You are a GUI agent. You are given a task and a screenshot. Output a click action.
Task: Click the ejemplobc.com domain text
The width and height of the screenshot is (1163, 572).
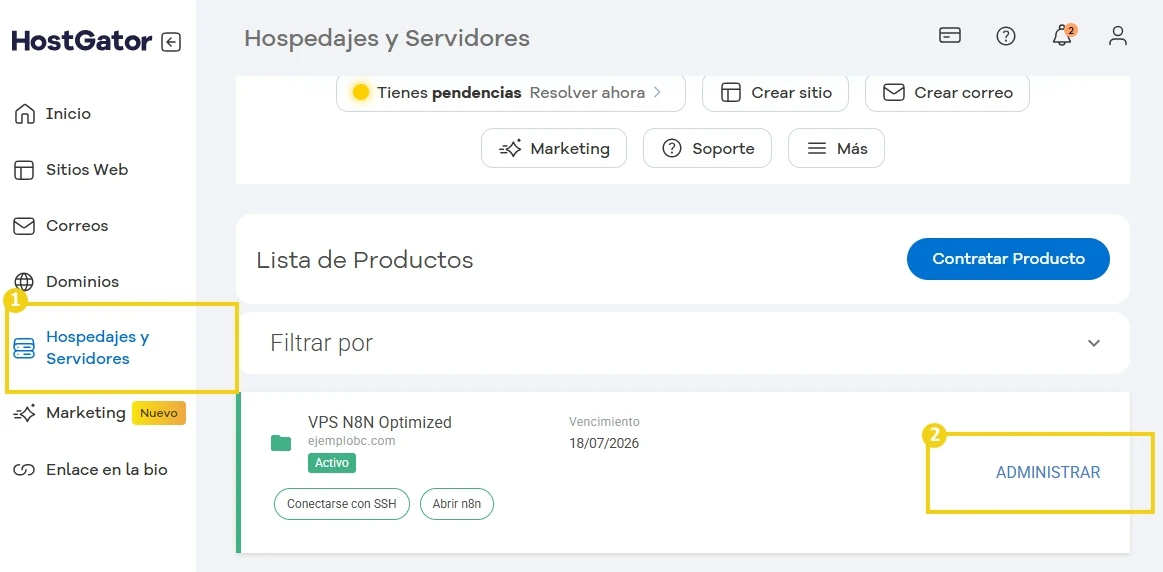tap(352, 441)
